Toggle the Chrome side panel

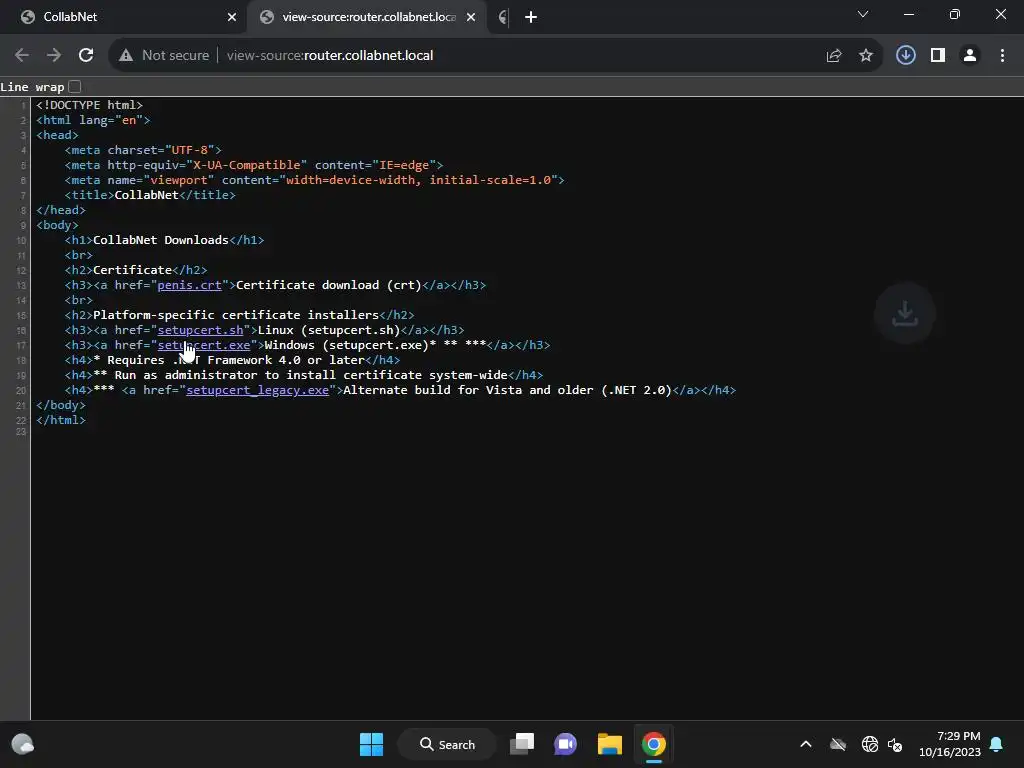click(x=938, y=56)
